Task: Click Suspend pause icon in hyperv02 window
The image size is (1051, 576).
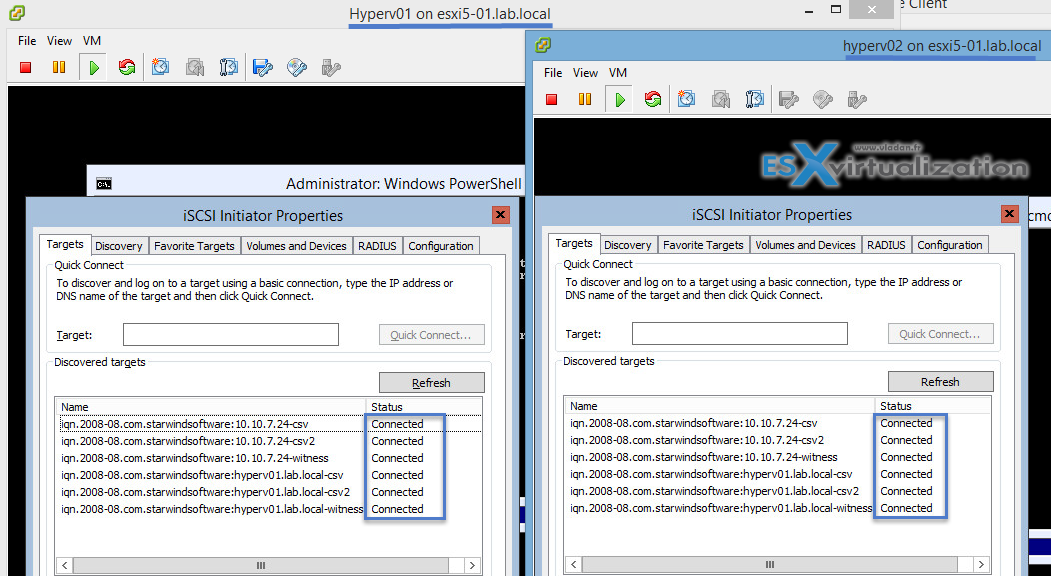Action: 585,99
